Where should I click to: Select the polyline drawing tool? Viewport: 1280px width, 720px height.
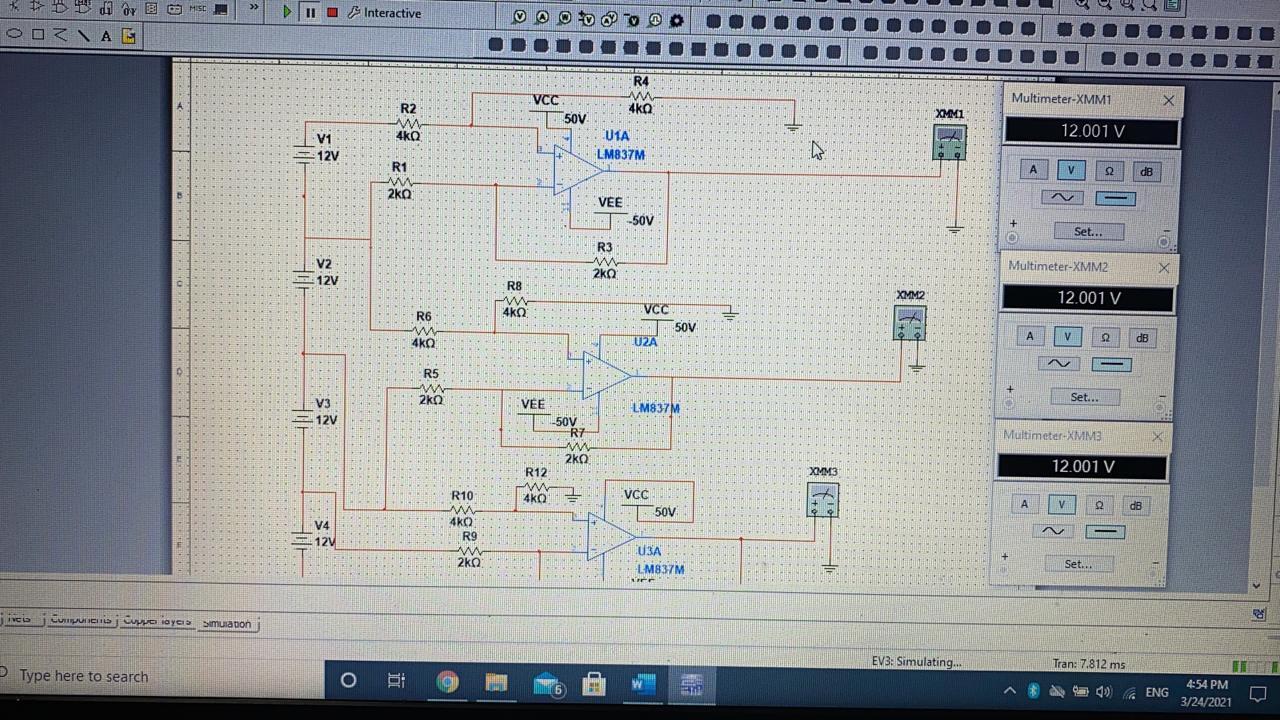(x=61, y=35)
